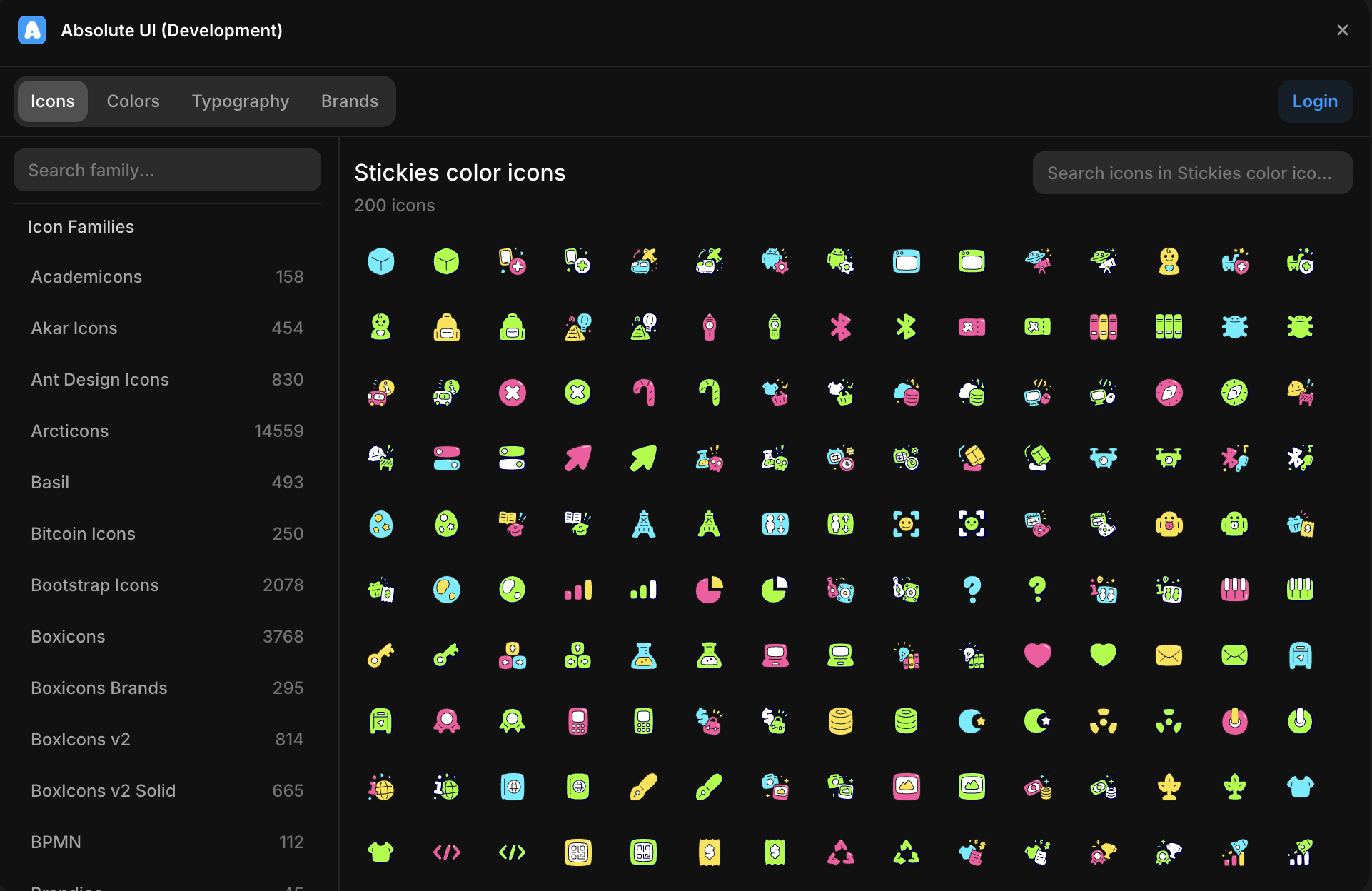Image resolution: width=1372 pixels, height=891 pixels.
Task: Open the Typography tab
Action: coord(240,101)
